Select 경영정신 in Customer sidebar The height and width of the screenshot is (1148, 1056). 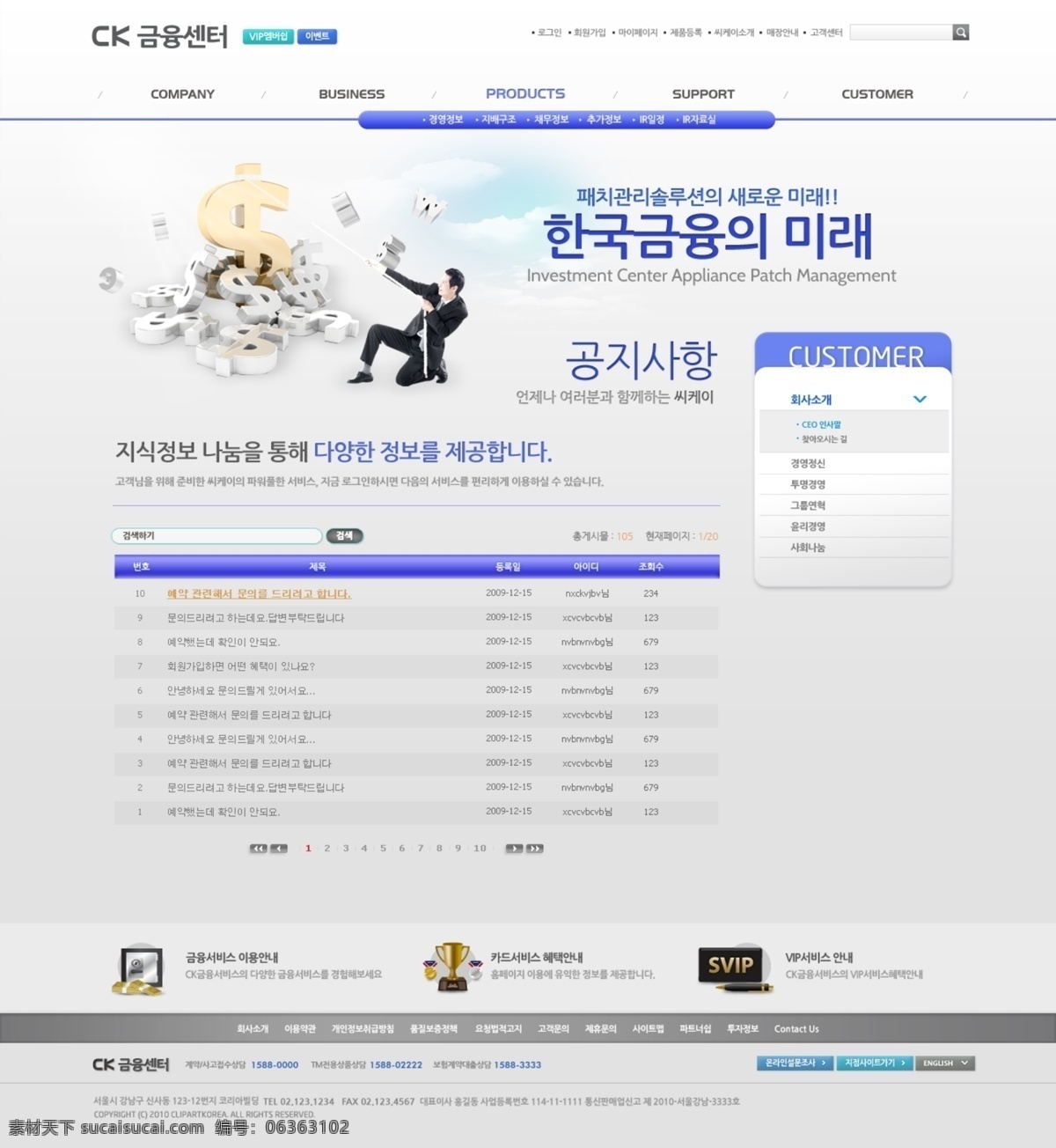tap(808, 463)
